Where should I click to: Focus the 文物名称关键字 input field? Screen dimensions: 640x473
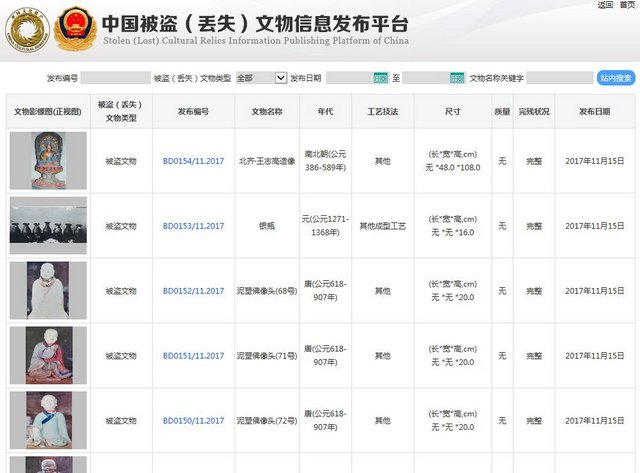pyautogui.click(x=560, y=78)
